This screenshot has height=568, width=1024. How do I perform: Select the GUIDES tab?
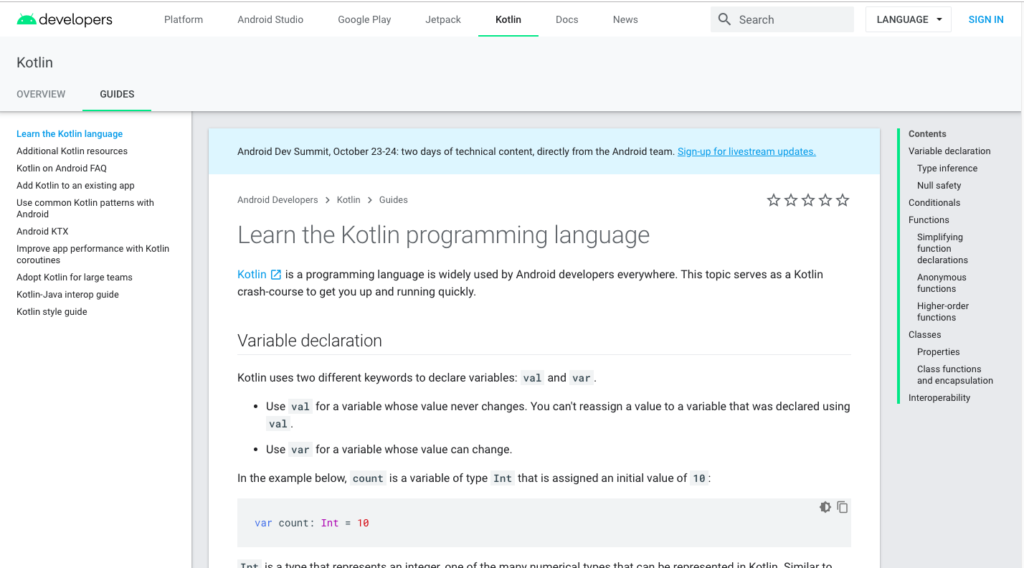(x=117, y=94)
